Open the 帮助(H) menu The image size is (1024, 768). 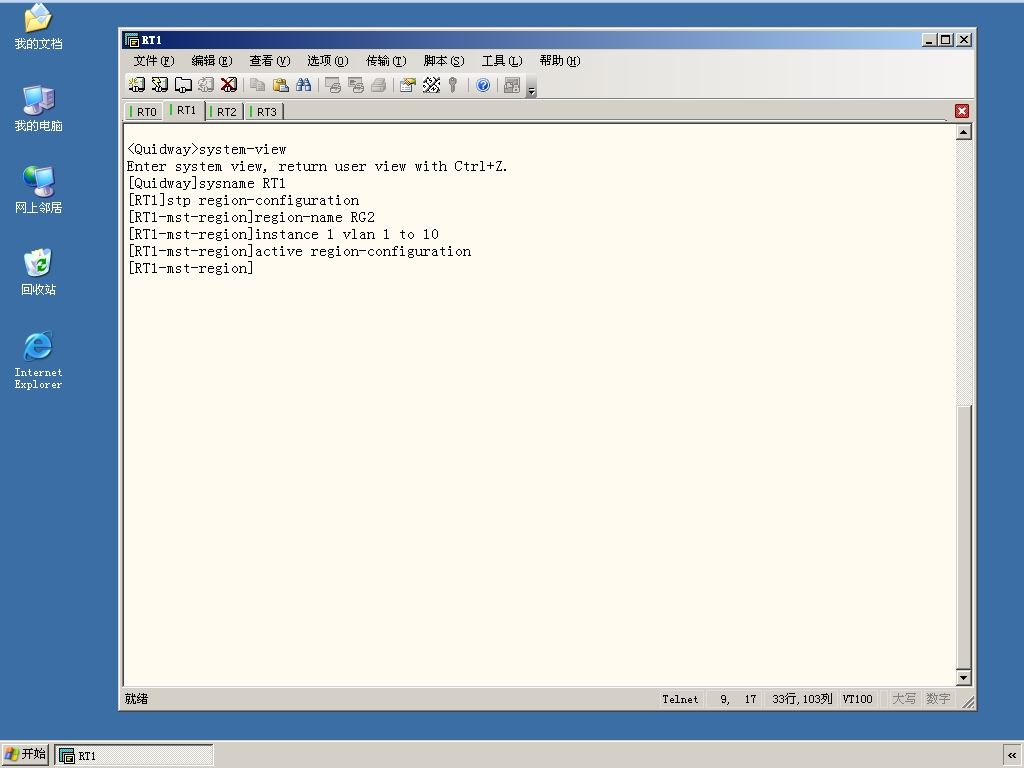click(x=560, y=61)
